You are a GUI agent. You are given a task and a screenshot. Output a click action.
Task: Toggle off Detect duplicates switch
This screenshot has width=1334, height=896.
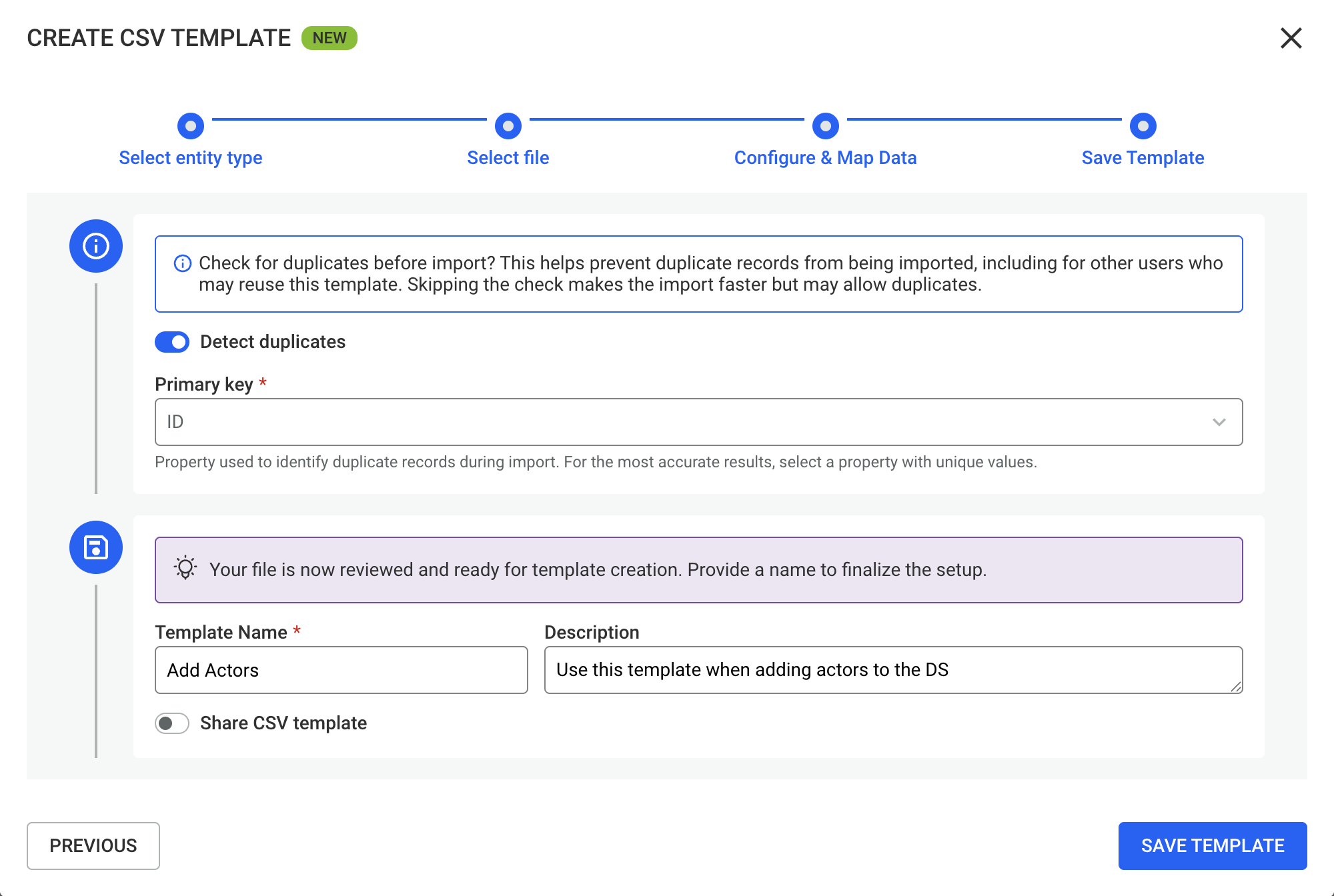172,342
